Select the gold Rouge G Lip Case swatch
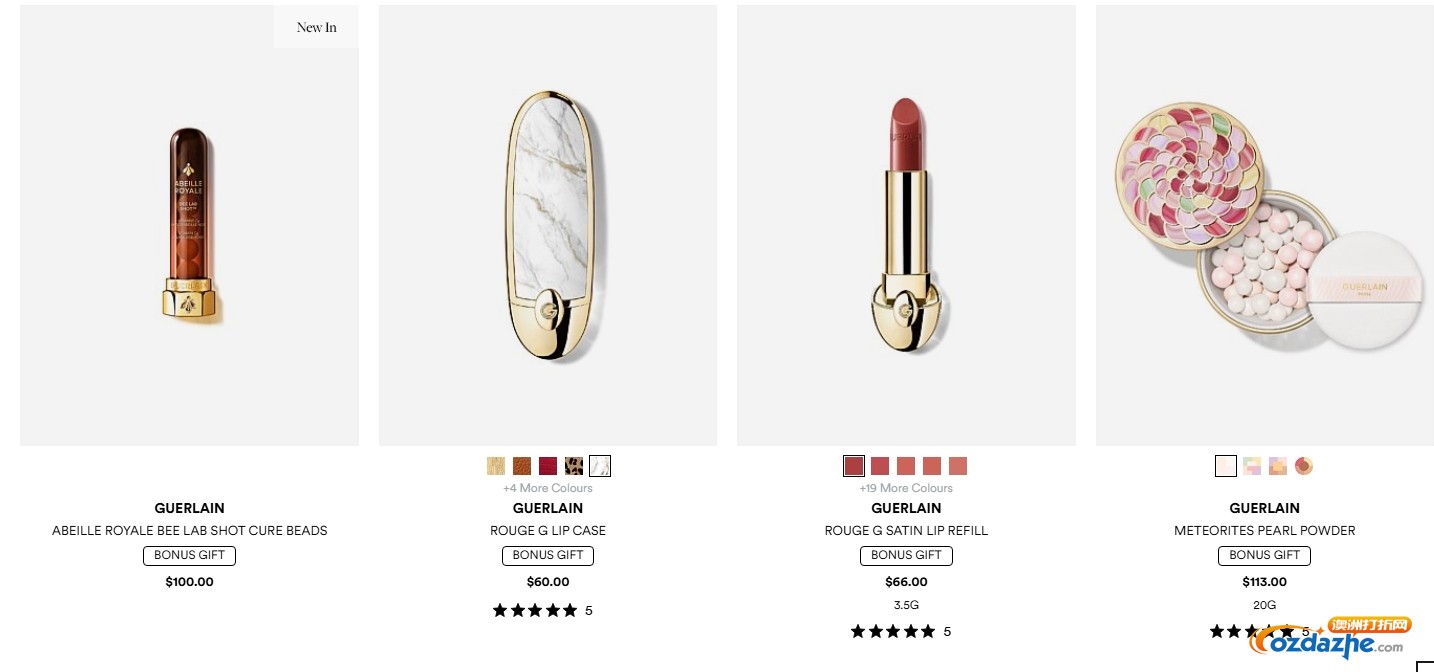The image size is (1434, 672). (x=496, y=466)
